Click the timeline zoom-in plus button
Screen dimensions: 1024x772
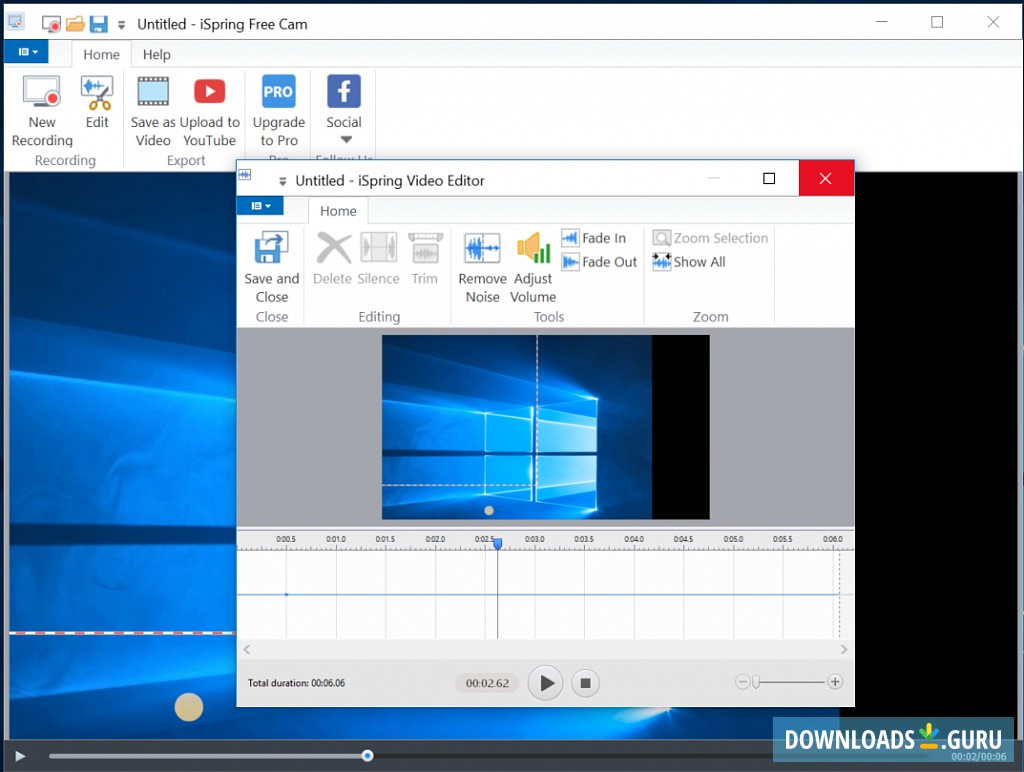click(835, 682)
